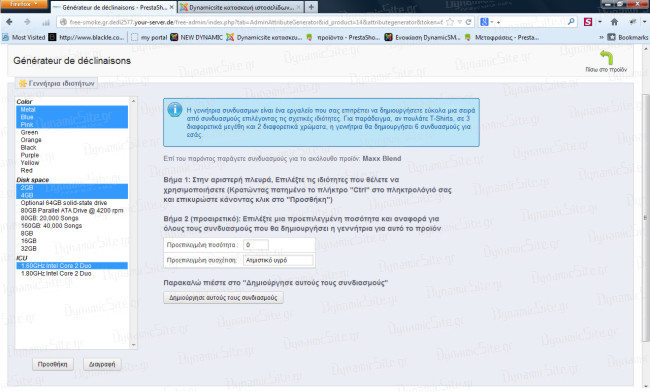The width and height of the screenshot is (650, 392).
Task: Click the browser Back arrow
Action: [9, 22]
